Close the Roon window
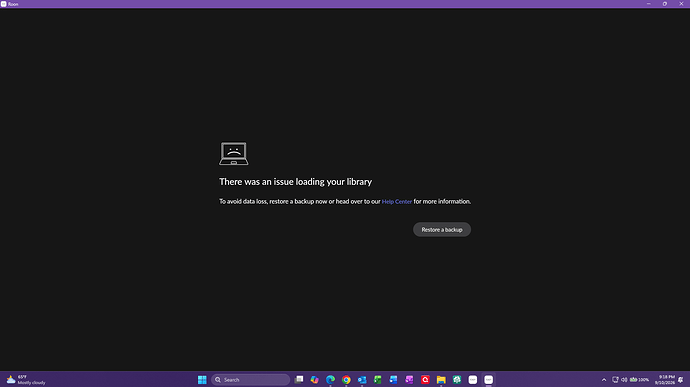Image resolution: width=690 pixels, height=387 pixels. (x=681, y=4)
